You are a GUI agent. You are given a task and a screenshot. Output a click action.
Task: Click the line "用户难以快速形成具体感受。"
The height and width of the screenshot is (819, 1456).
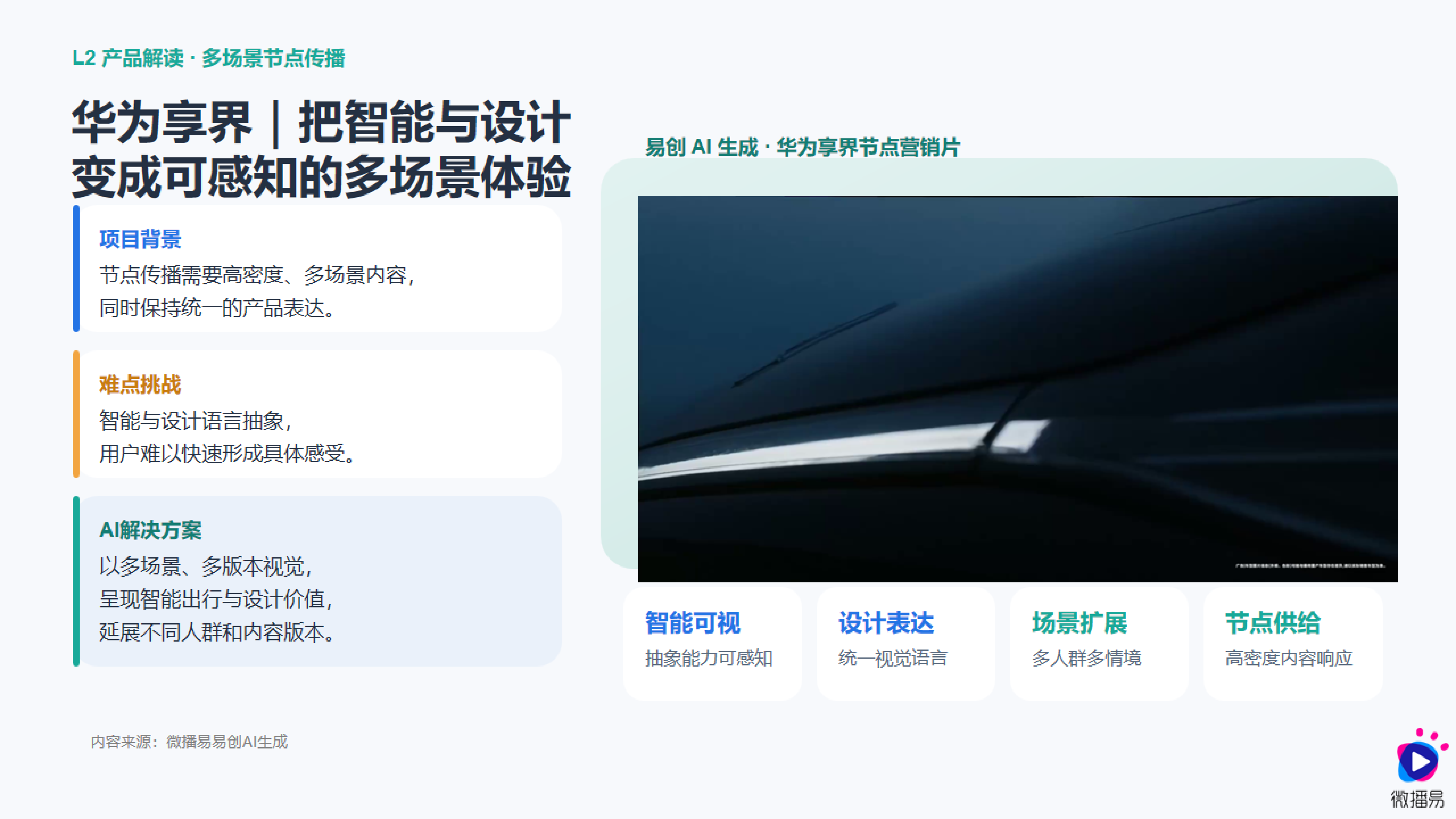click(x=228, y=453)
